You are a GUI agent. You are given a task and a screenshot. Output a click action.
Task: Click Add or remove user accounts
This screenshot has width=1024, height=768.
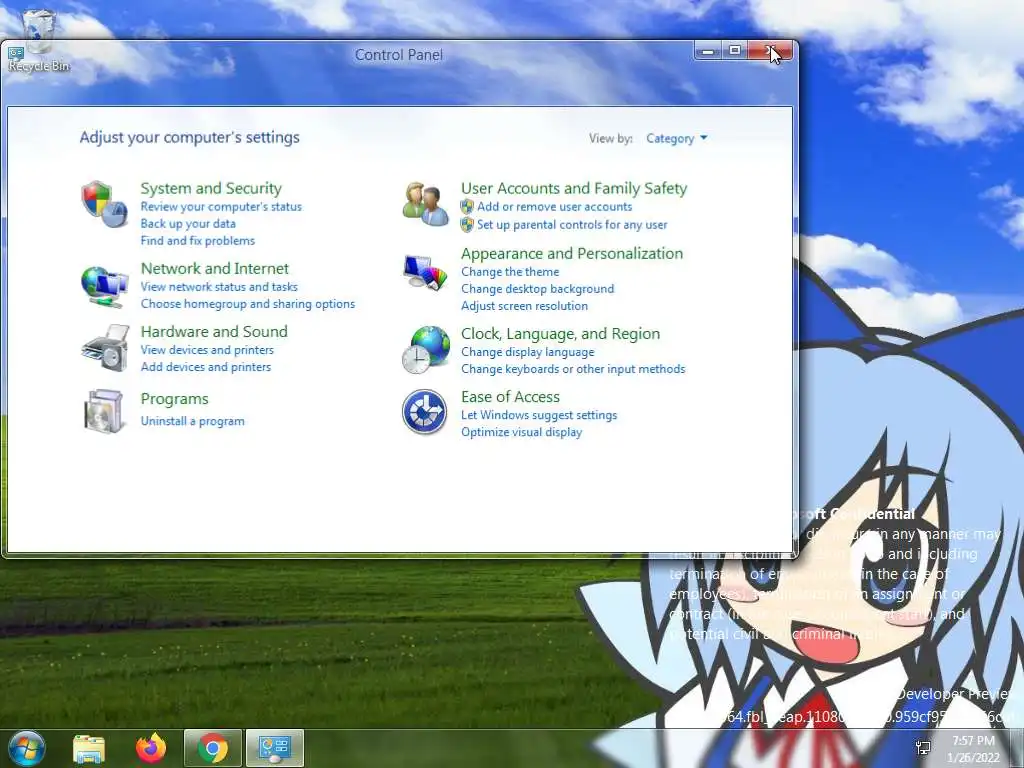pos(554,206)
